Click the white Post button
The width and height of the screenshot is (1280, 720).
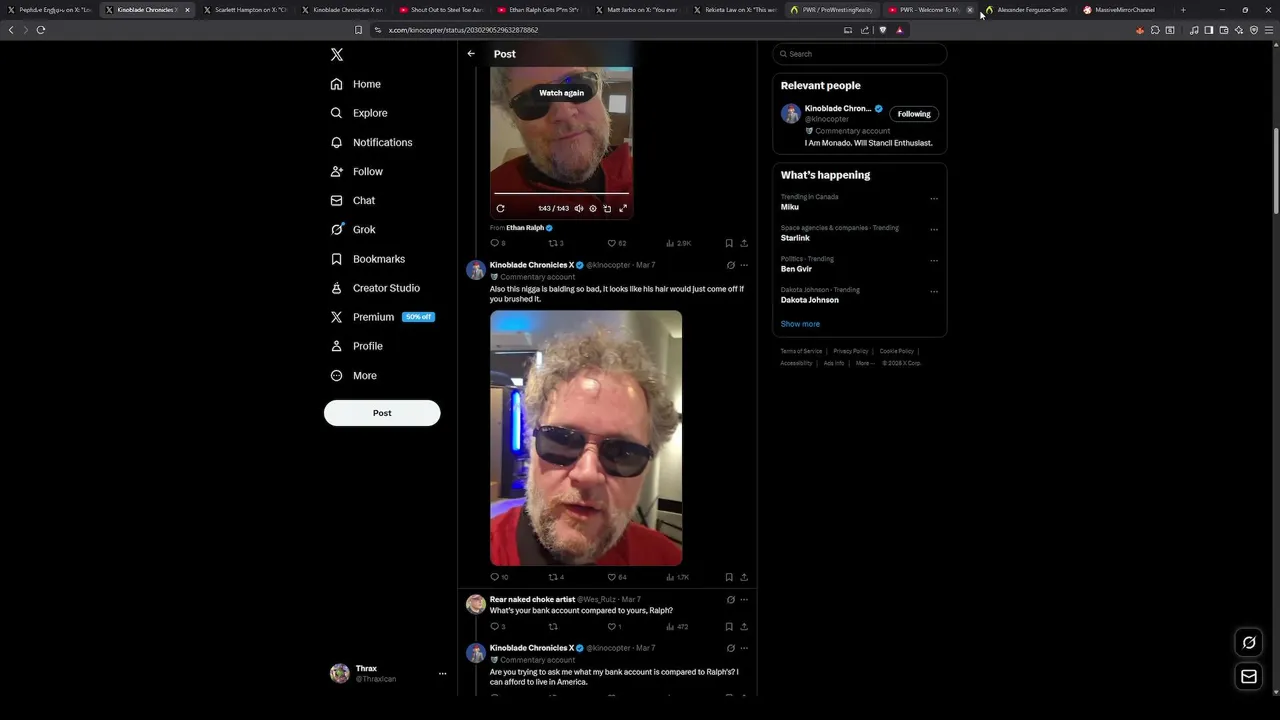[382, 413]
